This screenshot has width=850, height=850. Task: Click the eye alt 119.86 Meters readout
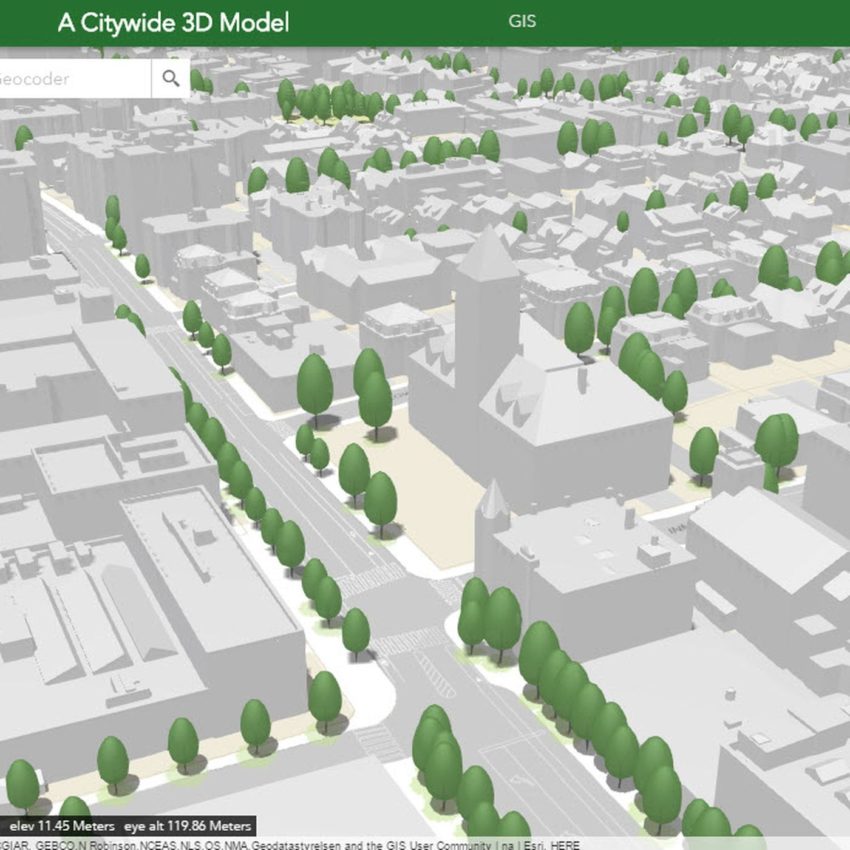(x=188, y=827)
